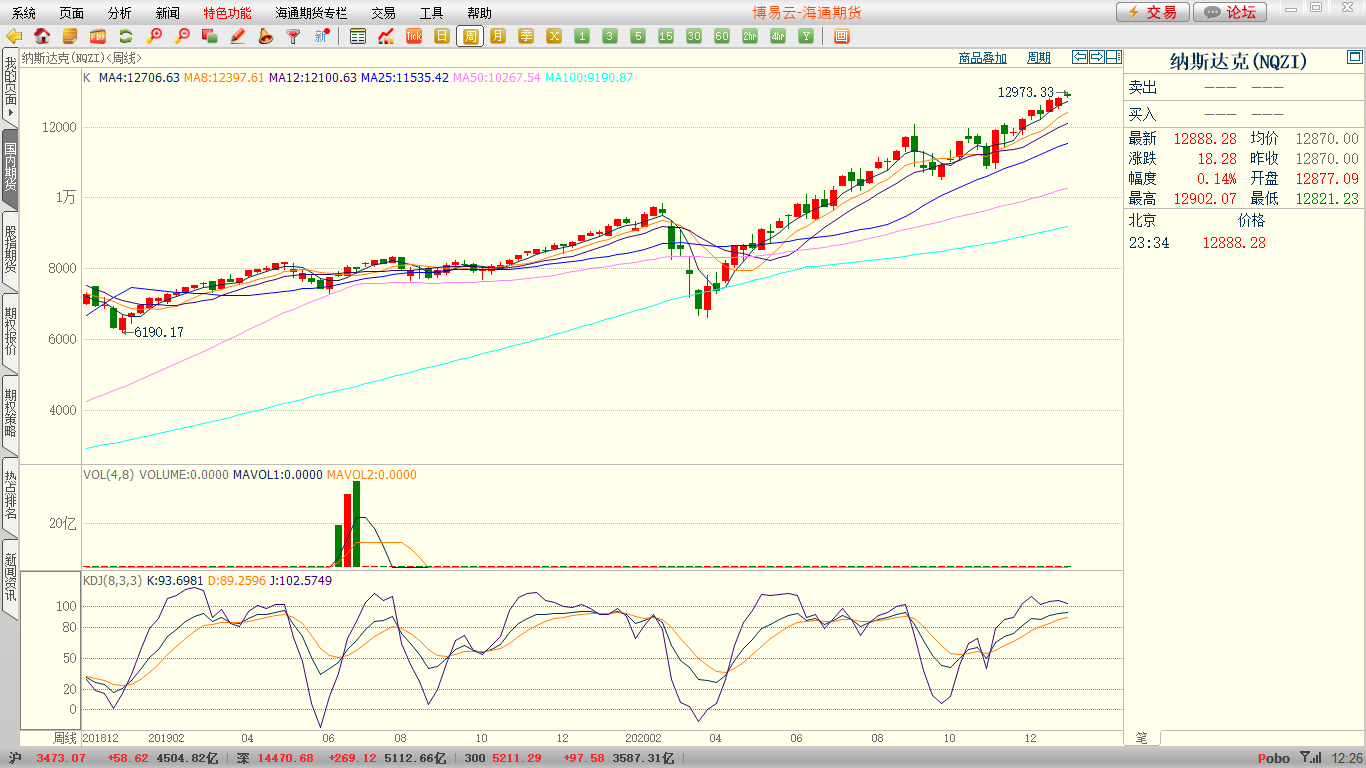Open the 特色功能 menu
Image resolution: width=1366 pixels, height=768 pixels.
tap(228, 13)
